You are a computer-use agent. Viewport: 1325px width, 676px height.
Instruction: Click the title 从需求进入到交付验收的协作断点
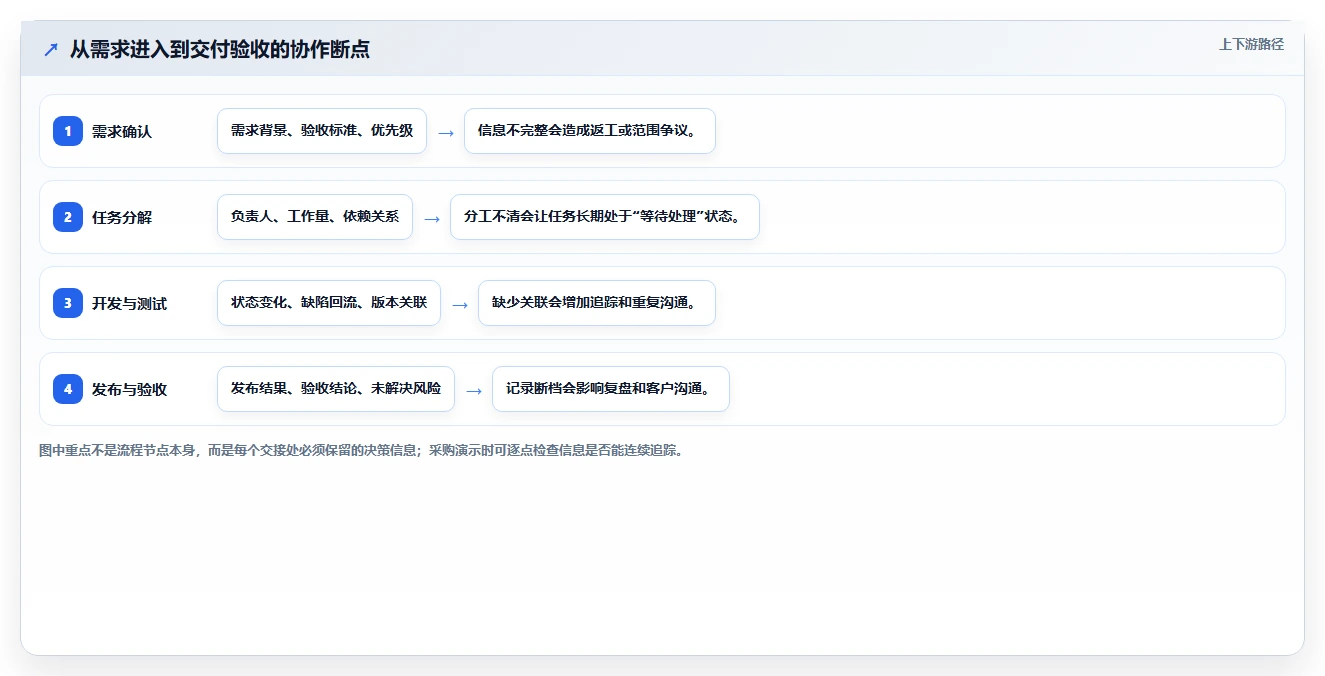220,49
